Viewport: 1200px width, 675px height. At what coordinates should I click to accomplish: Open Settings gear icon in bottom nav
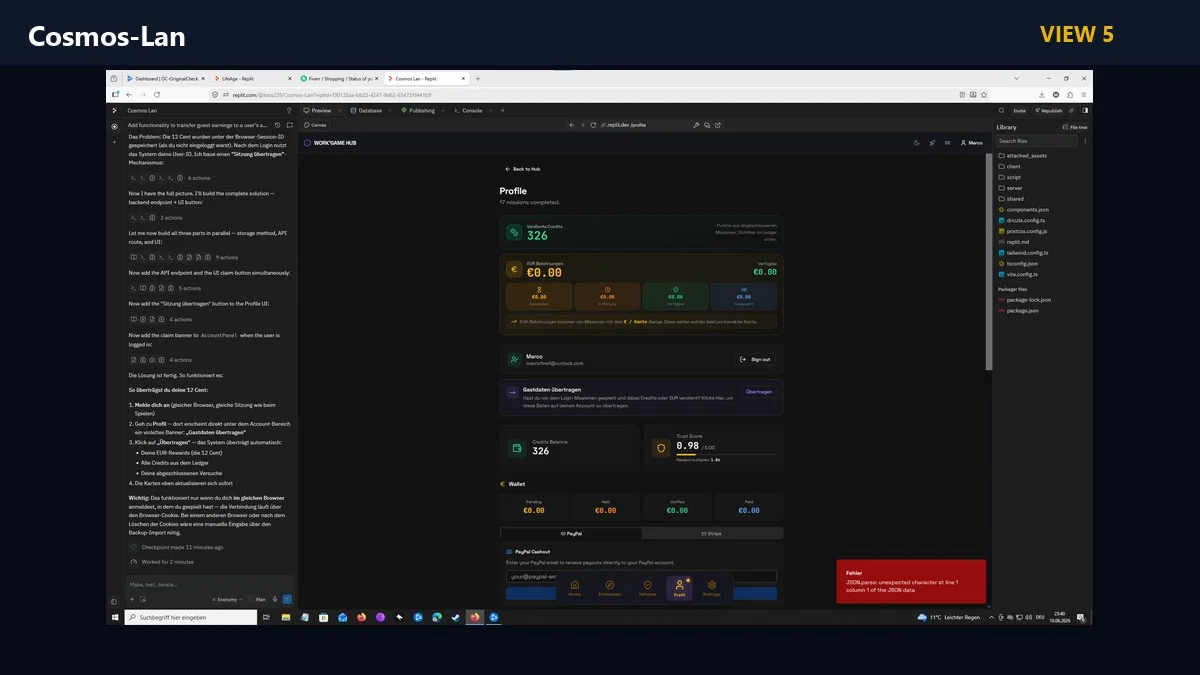[712, 587]
